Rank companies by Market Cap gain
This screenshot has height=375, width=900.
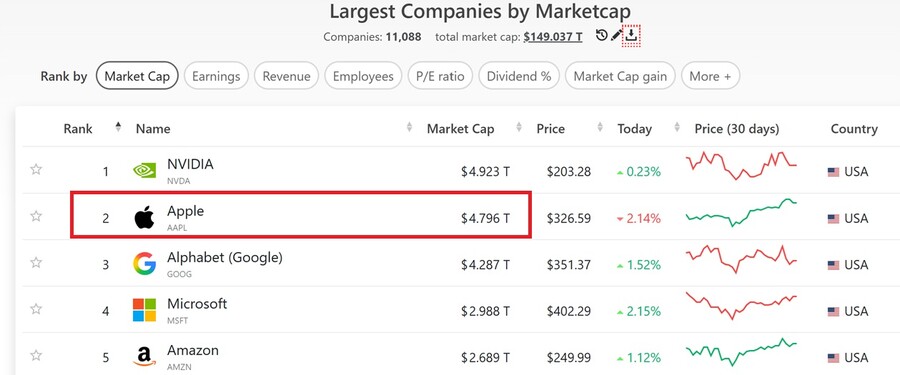(620, 76)
